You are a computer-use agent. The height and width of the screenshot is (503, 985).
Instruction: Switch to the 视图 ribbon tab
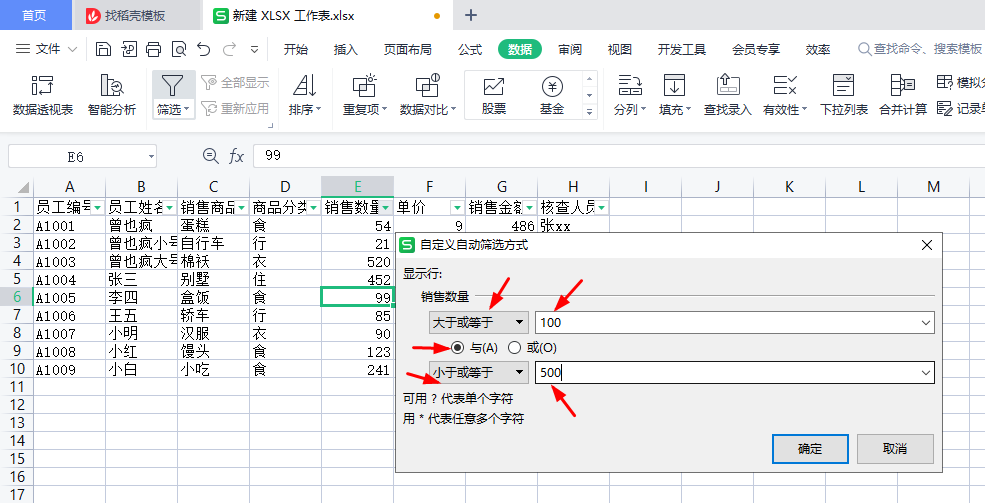[619, 50]
